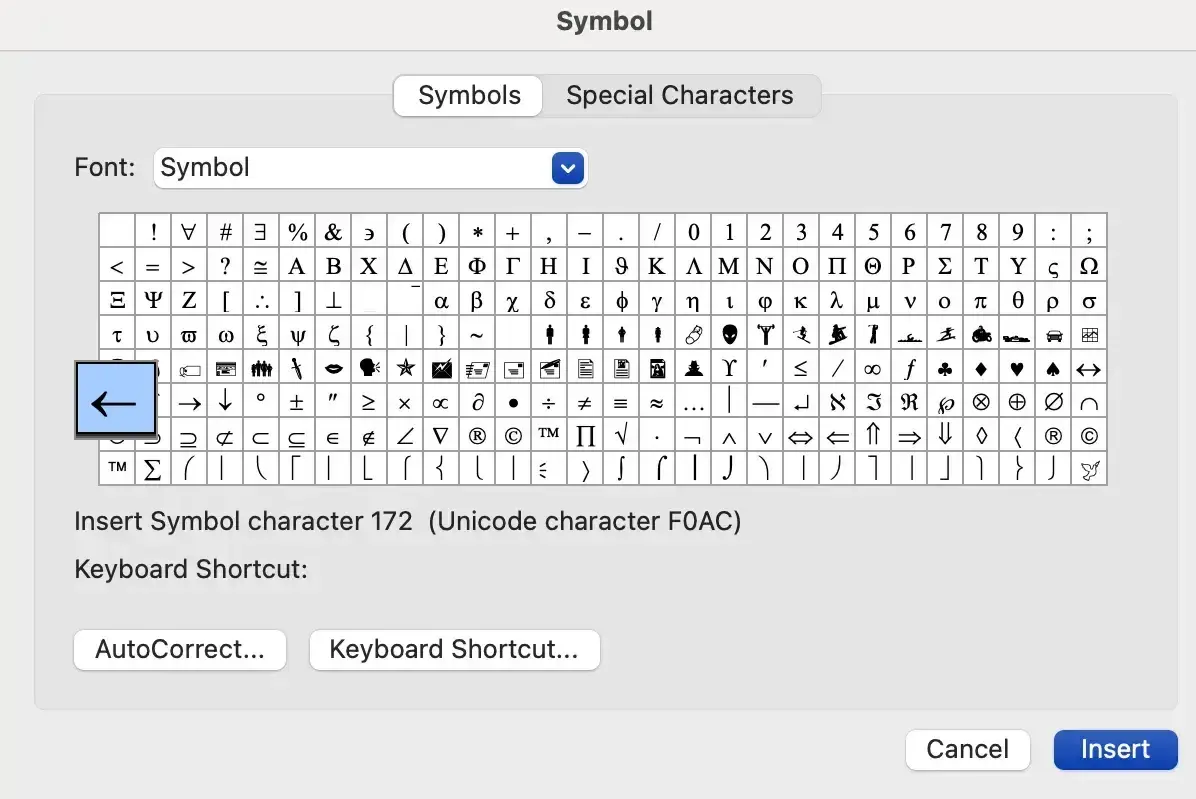Select the club suit symbol

click(945, 368)
